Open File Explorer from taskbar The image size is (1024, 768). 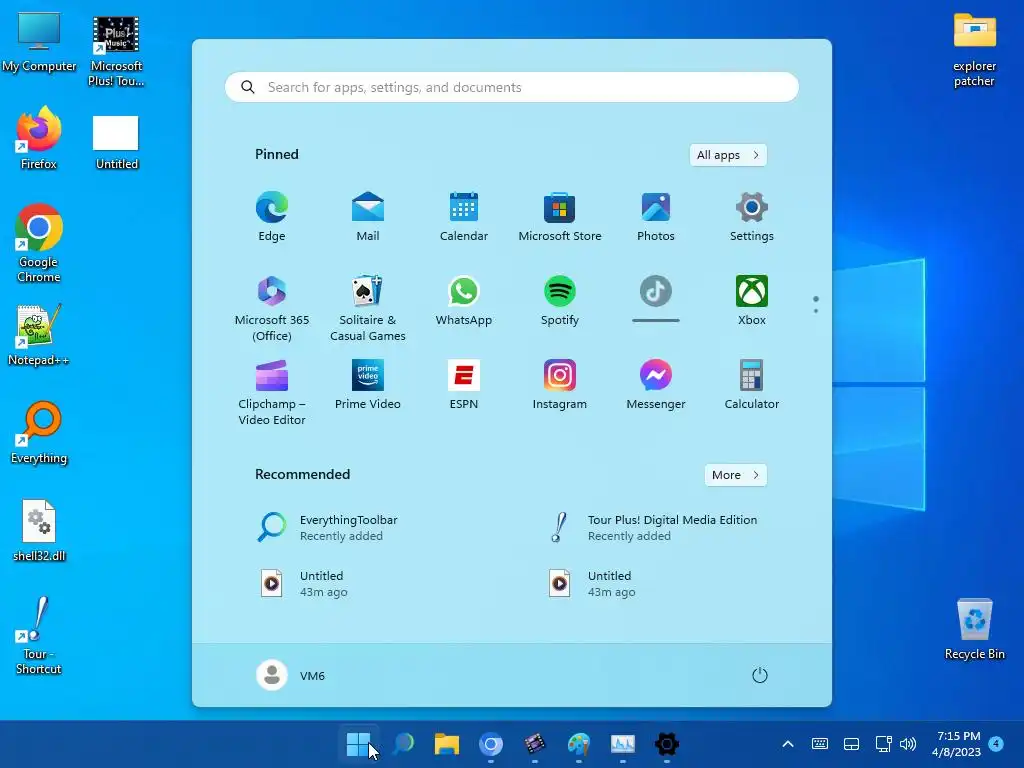(x=447, y=744)
